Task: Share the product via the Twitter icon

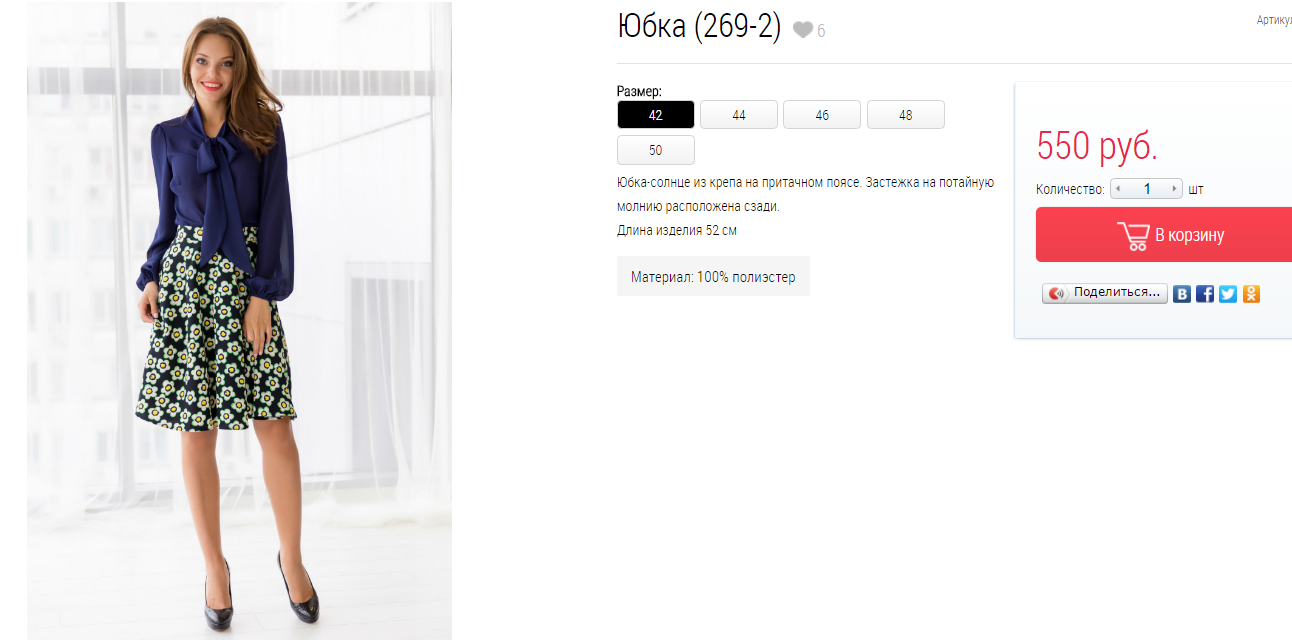Action: (x=1228, y=294)
